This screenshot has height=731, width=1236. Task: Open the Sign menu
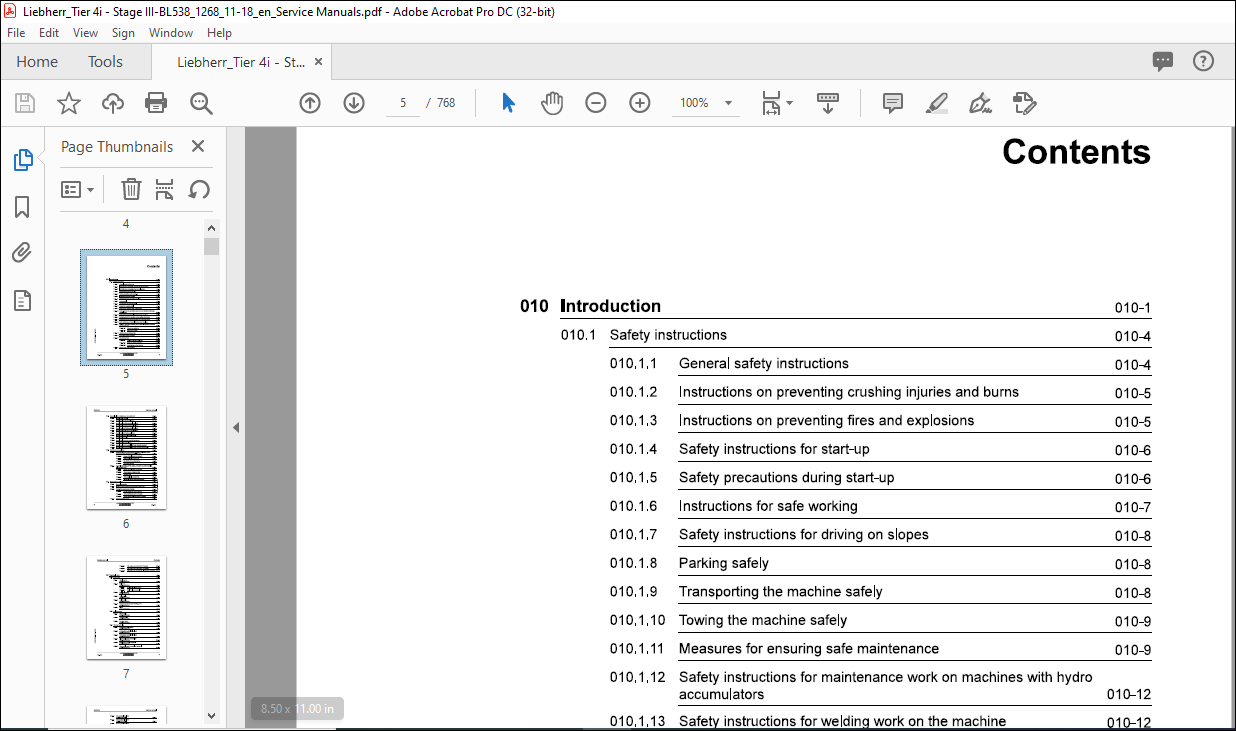tap(123, 33)
